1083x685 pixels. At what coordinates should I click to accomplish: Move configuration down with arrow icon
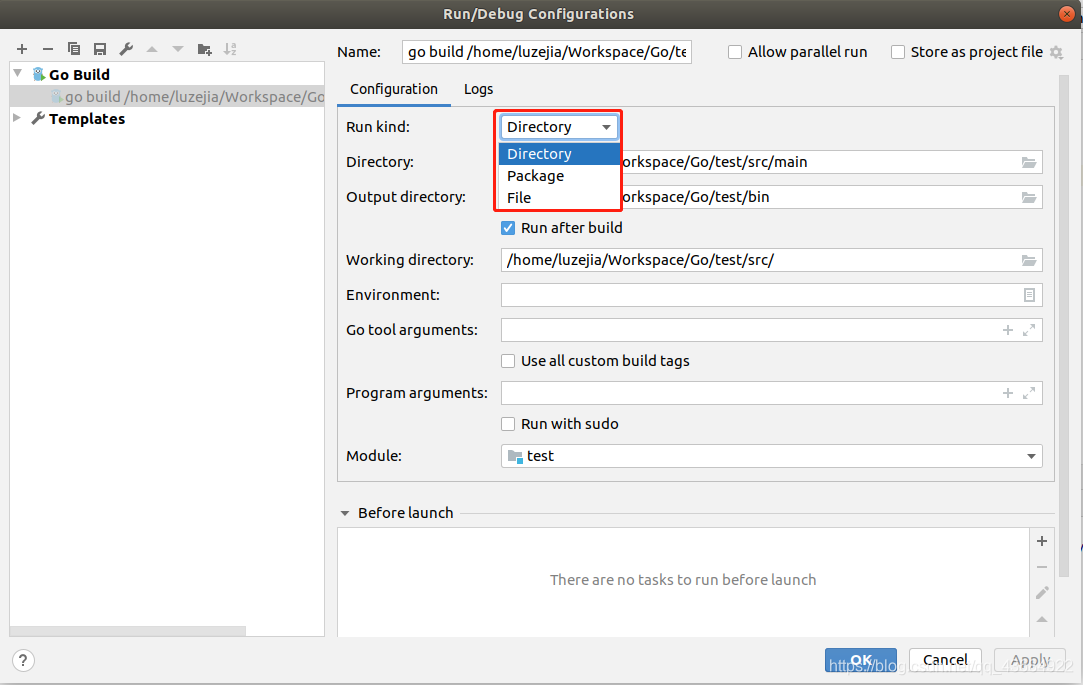(x=178, y=49)
